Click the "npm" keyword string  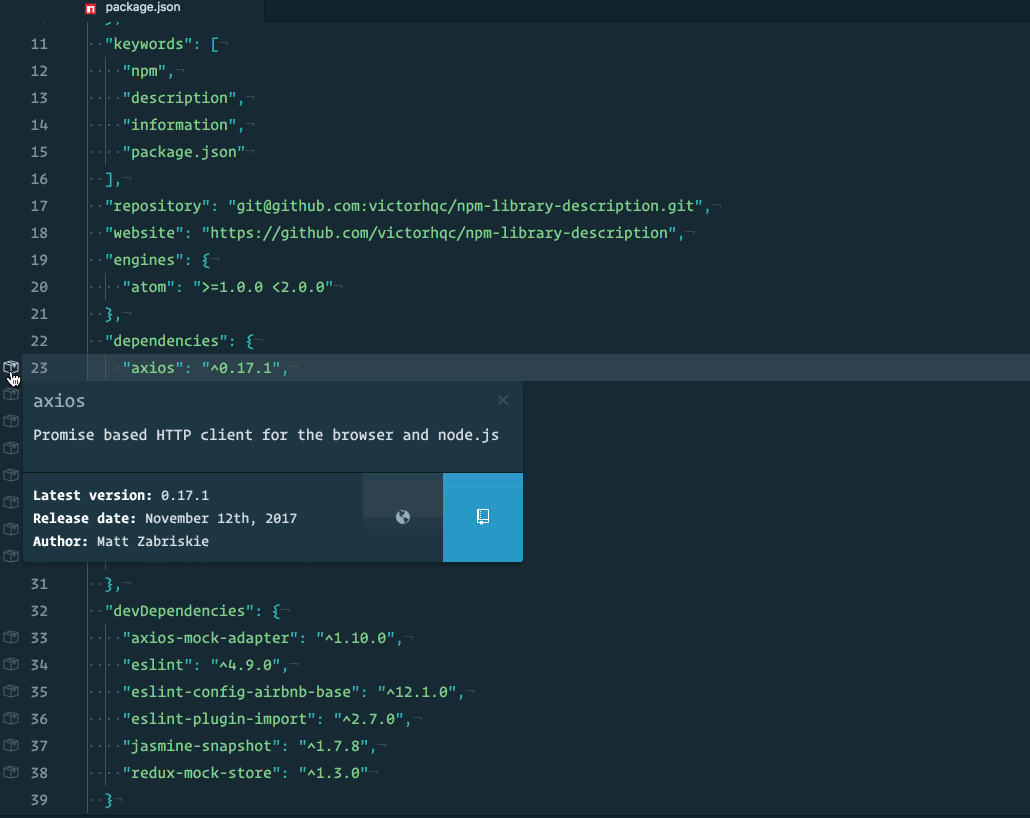144,71
